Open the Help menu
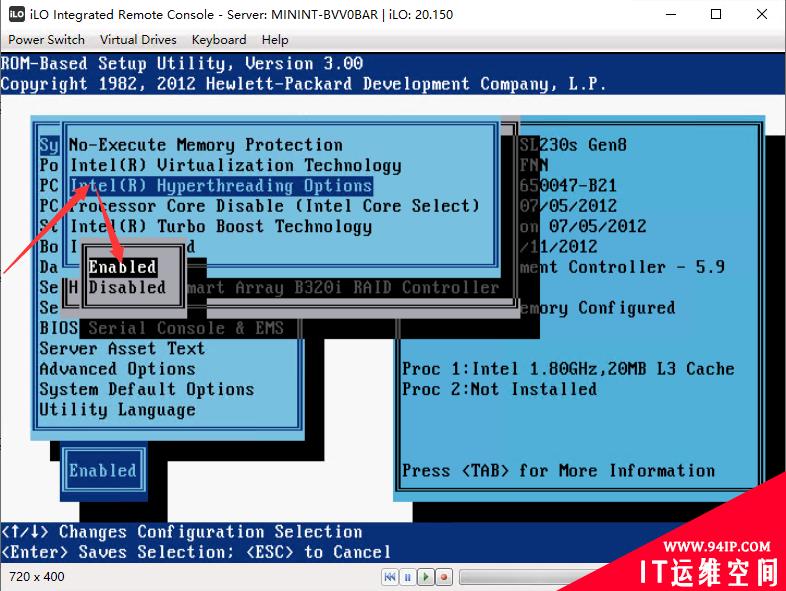Screen dimensions: 786x591 point(275,40)
